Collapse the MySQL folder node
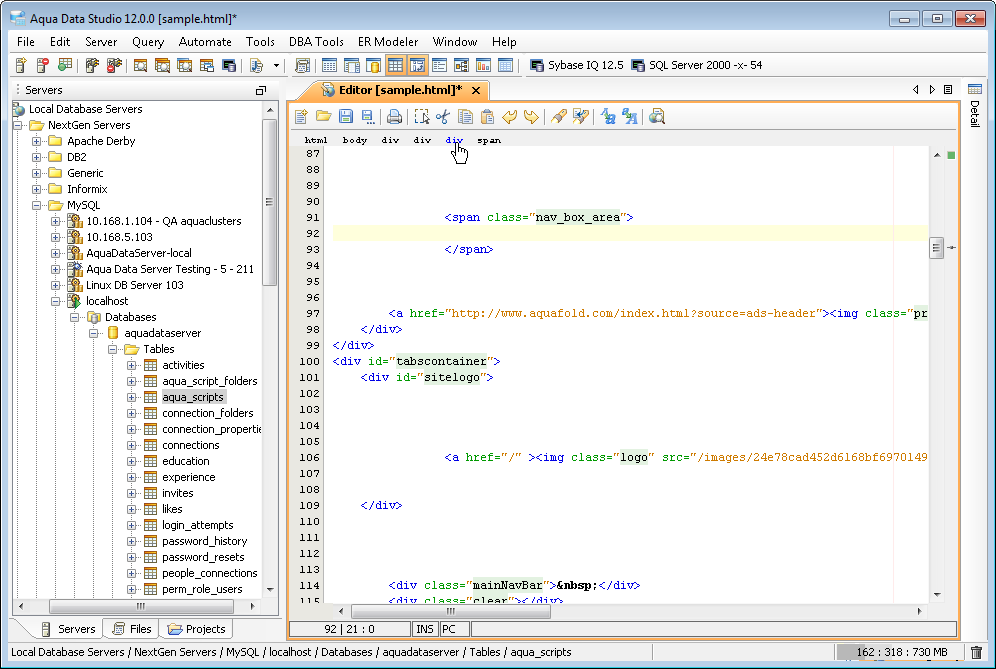The image size is (996, 669). pyautogui.click(x=37, y=205)
